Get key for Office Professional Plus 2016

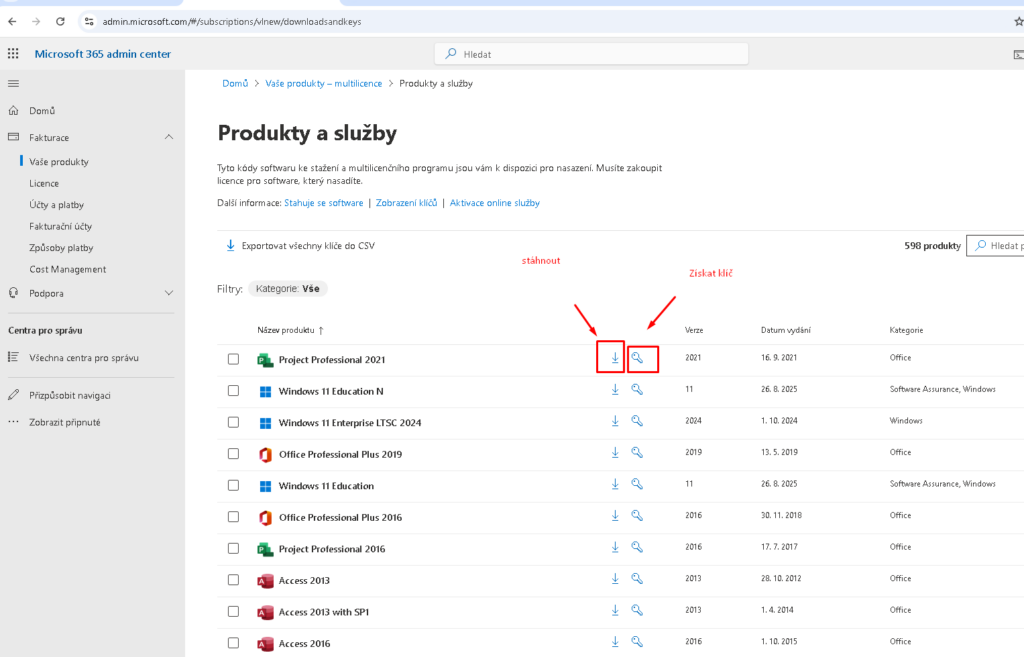coord(637,515)
